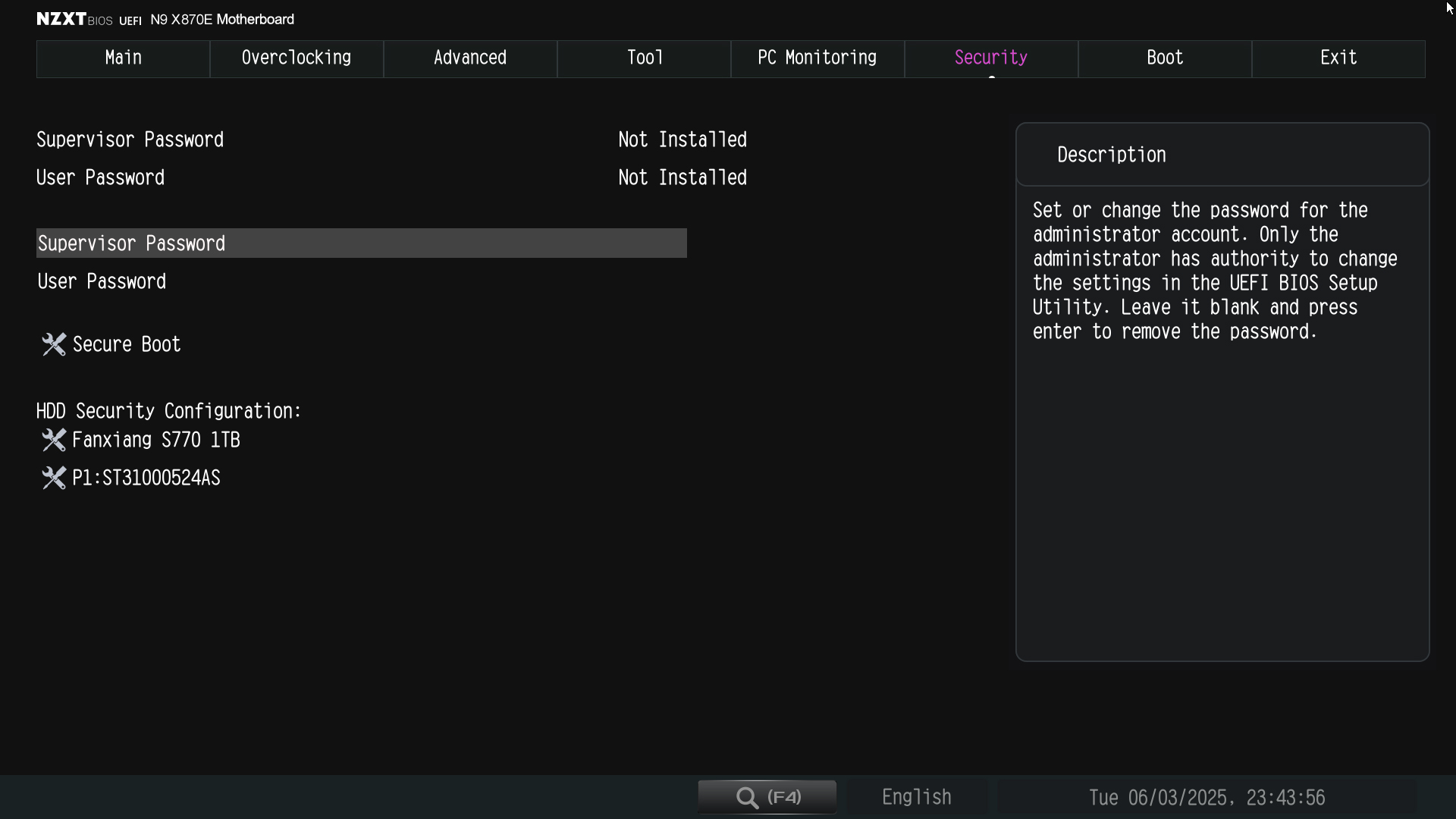1456x819 pixels.
Task: Click the NZXT BIOS logo
Action: click(74, 20)
